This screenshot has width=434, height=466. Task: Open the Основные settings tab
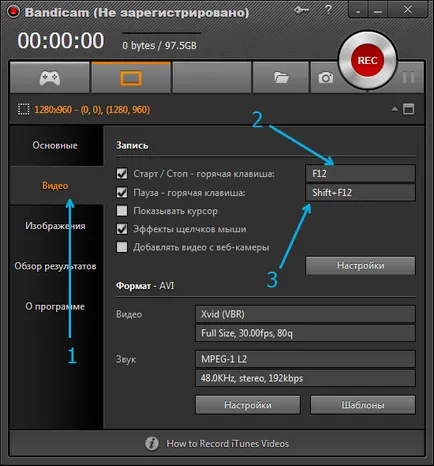(55, 145)
